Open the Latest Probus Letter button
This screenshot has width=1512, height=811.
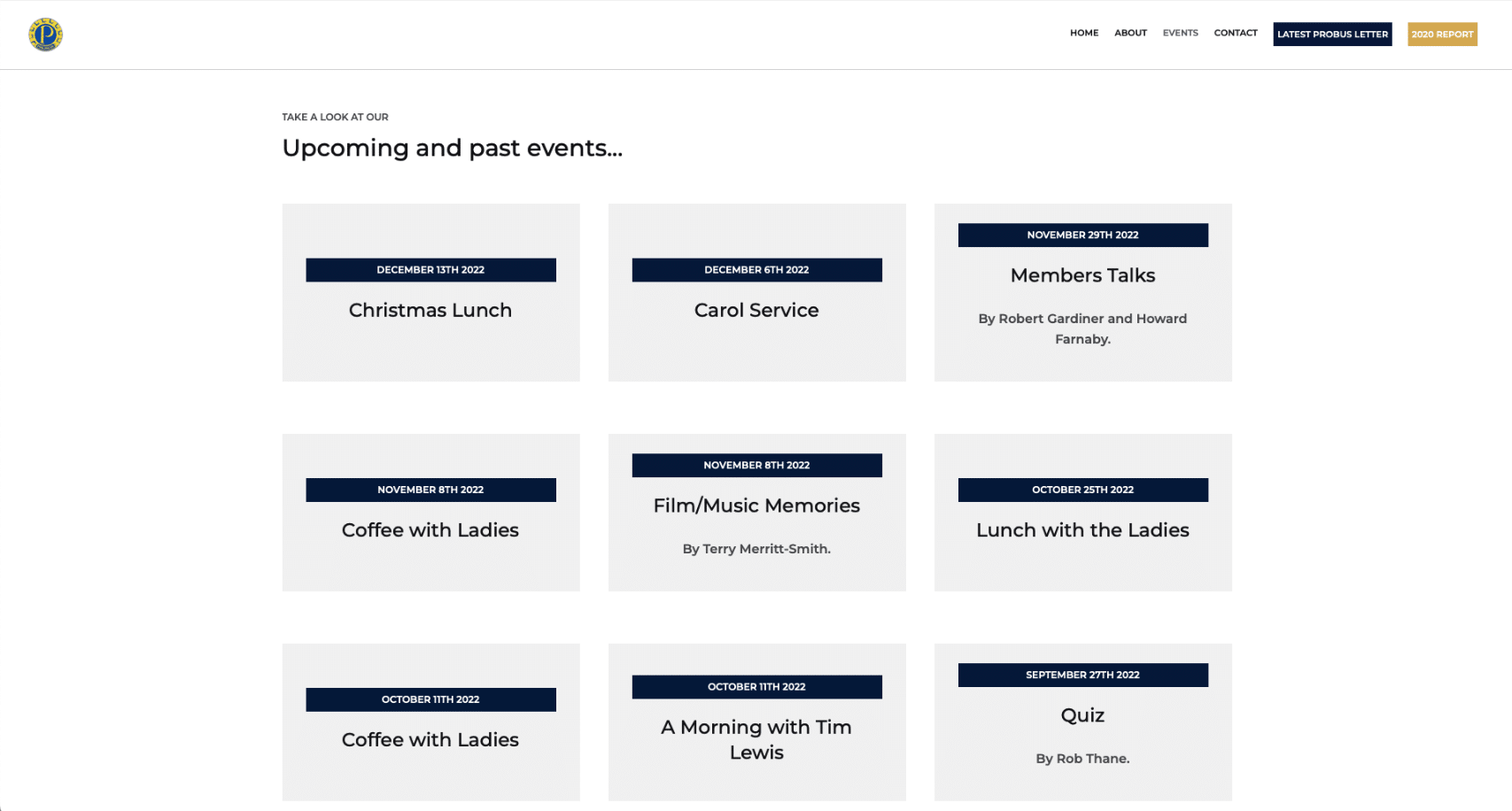point(1332,35)
